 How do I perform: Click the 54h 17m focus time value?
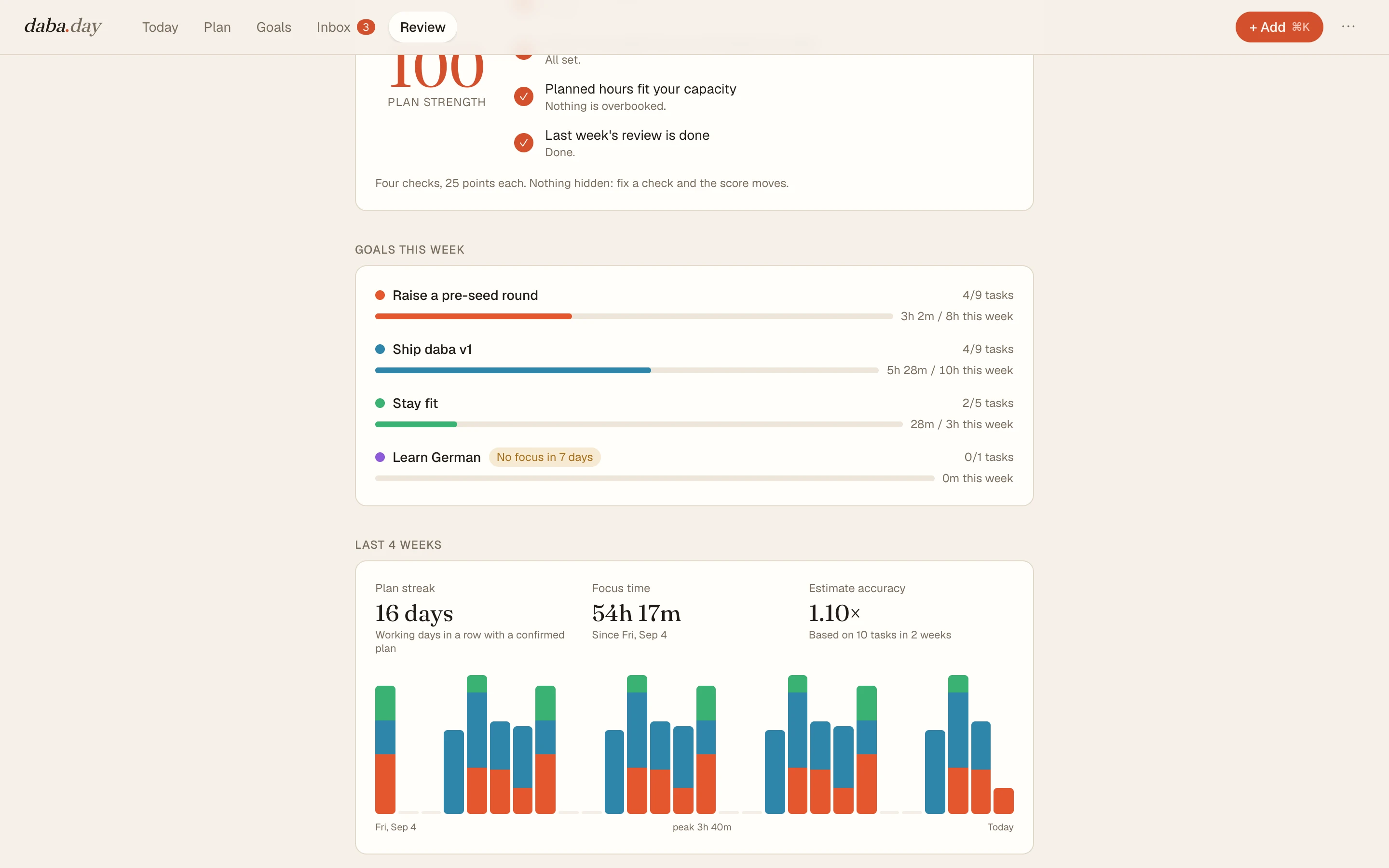coord(636,613)
